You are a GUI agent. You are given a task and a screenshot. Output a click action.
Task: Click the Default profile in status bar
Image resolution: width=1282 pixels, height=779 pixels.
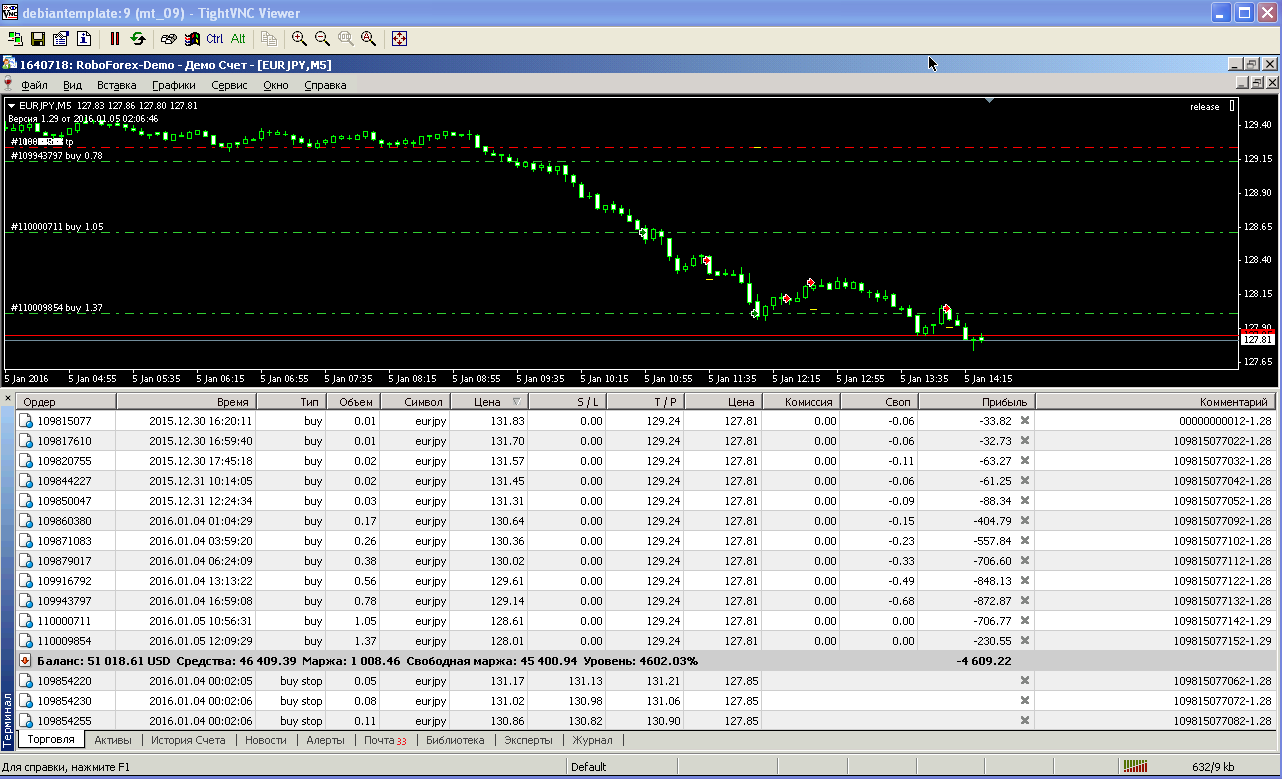coord(589,767)
